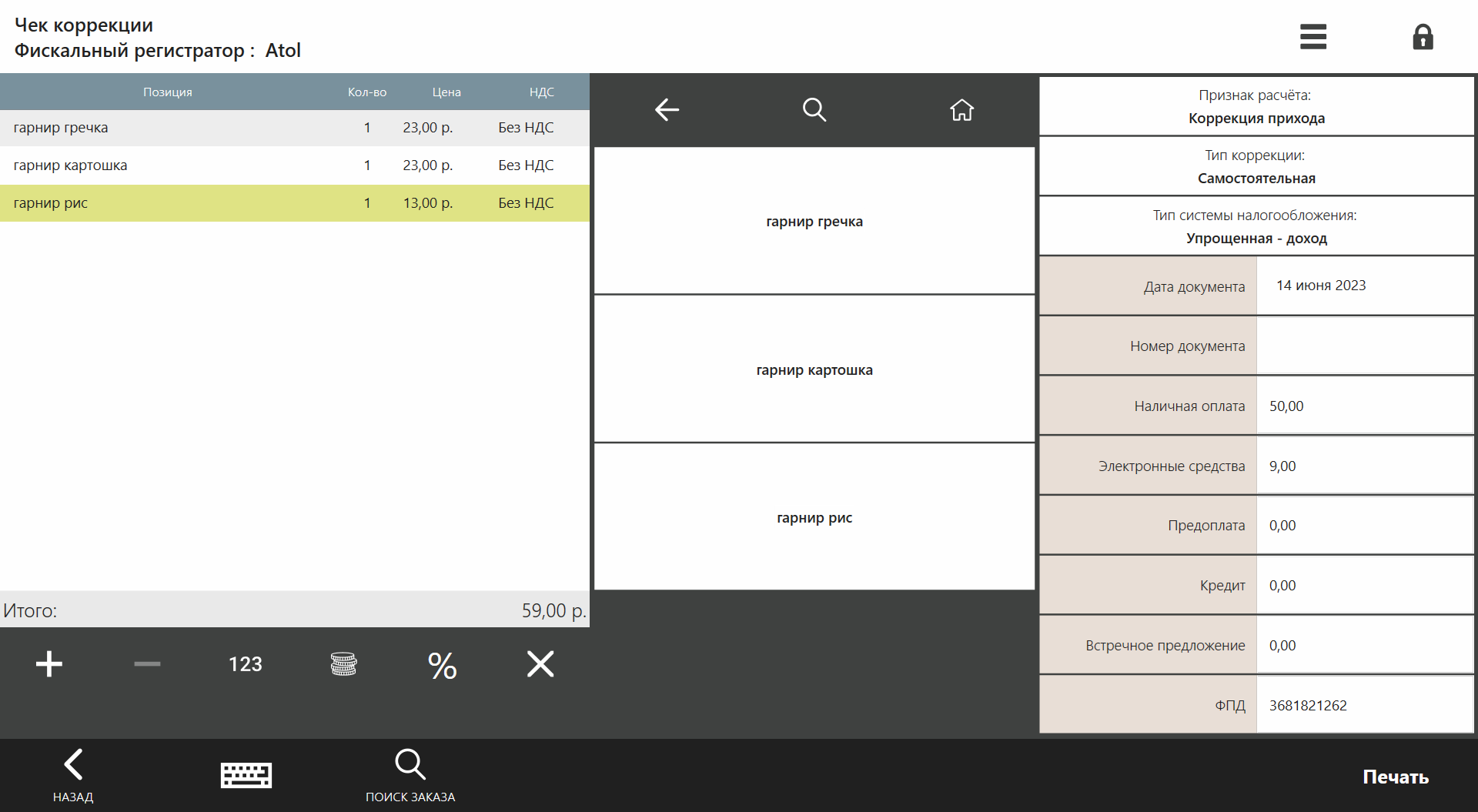Change Тип системы налогообложения selector
This screenshot has height=812, width=1478.
point(1256,226)
